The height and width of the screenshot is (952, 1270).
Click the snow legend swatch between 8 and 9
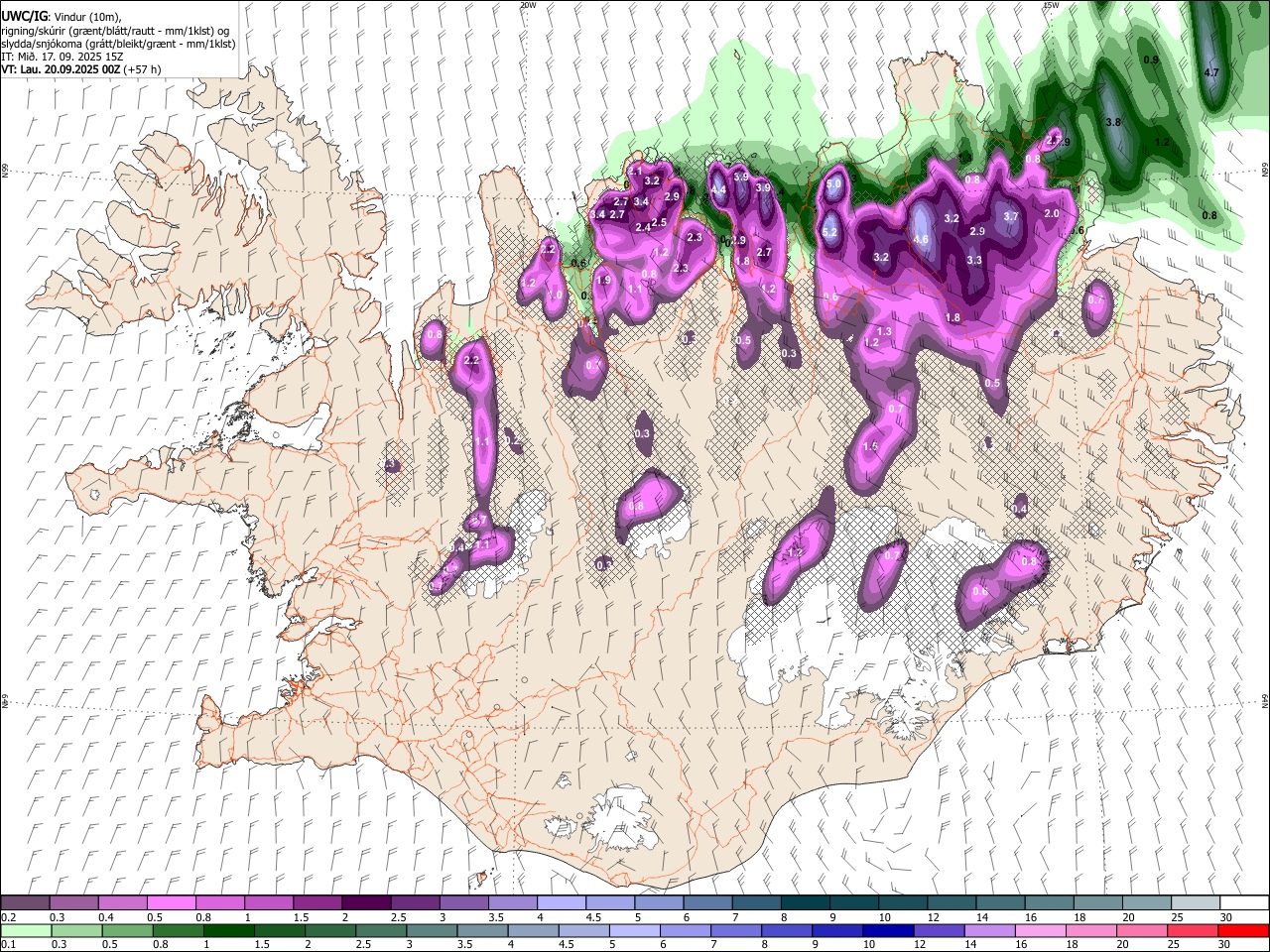(804, 902)
